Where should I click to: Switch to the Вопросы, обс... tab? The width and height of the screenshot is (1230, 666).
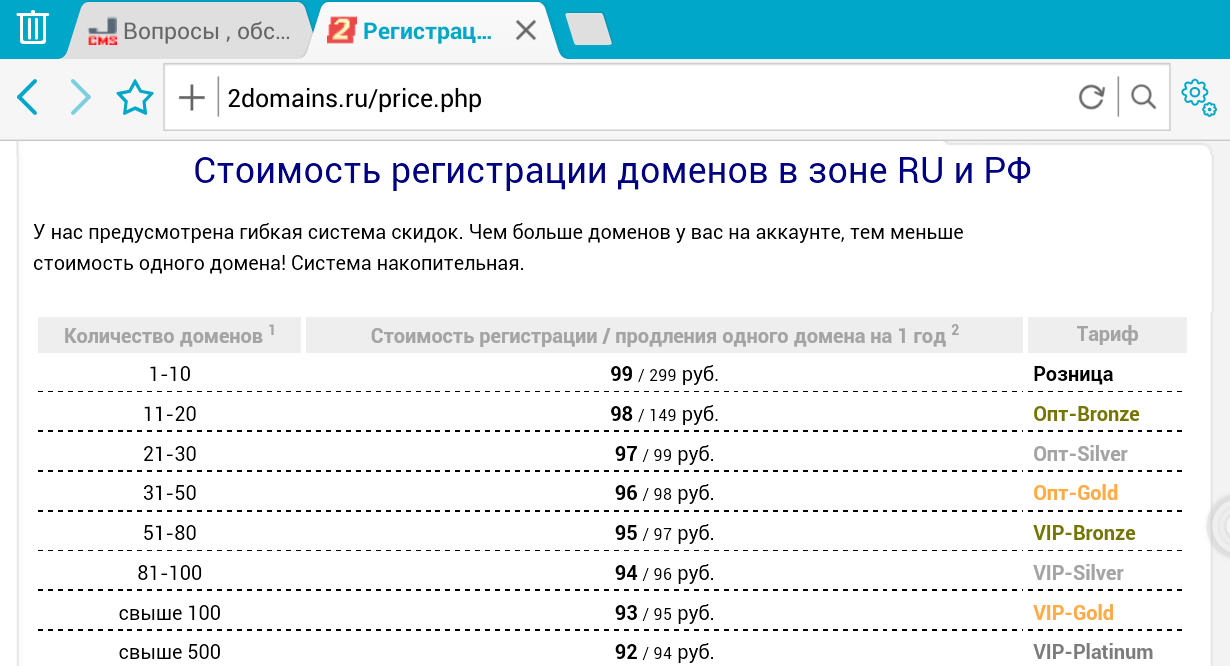[x=188, y=31]
